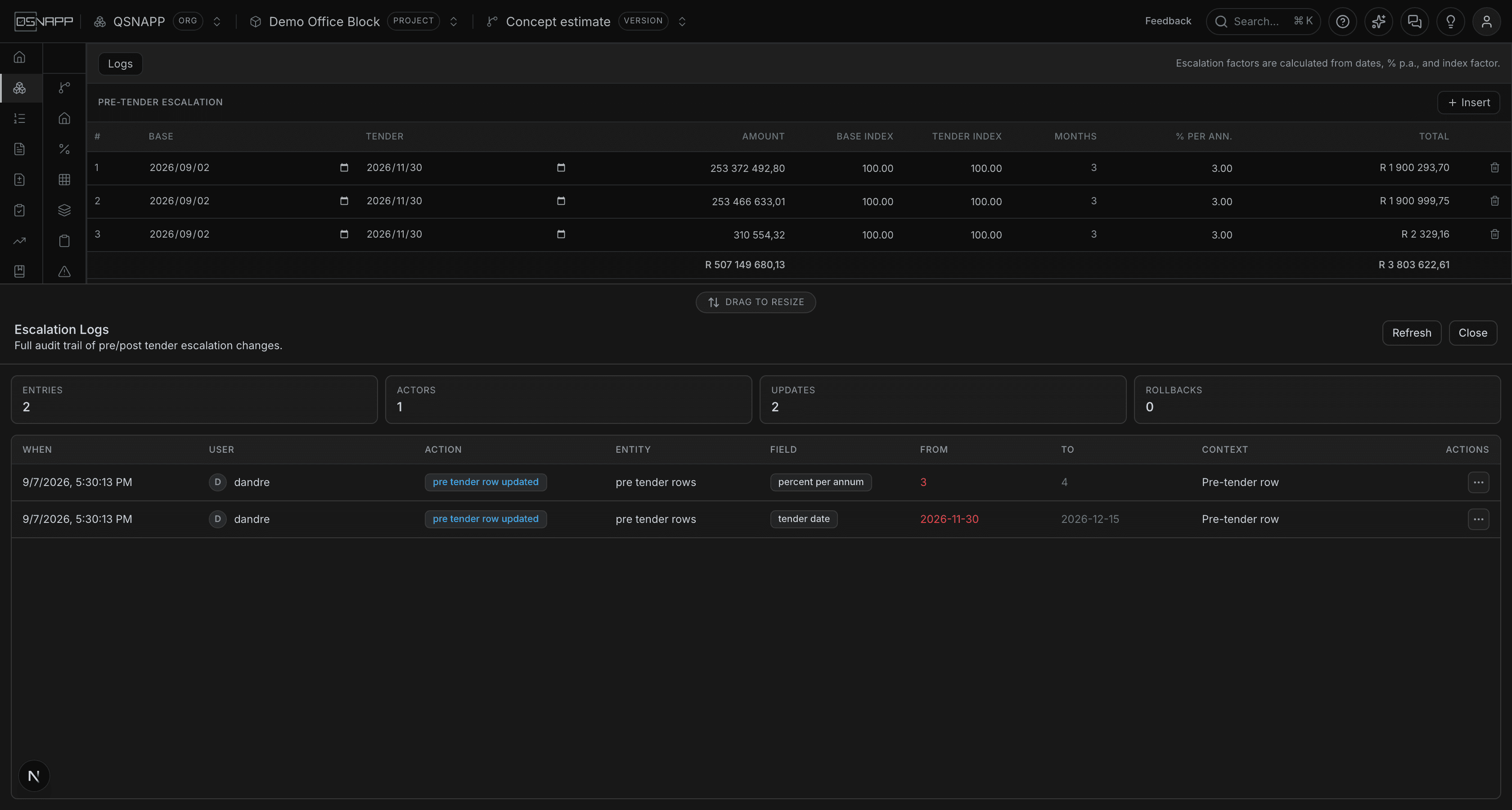
Task: Edit the % per annum value in row 1
Action: (x=1222, y=168)
